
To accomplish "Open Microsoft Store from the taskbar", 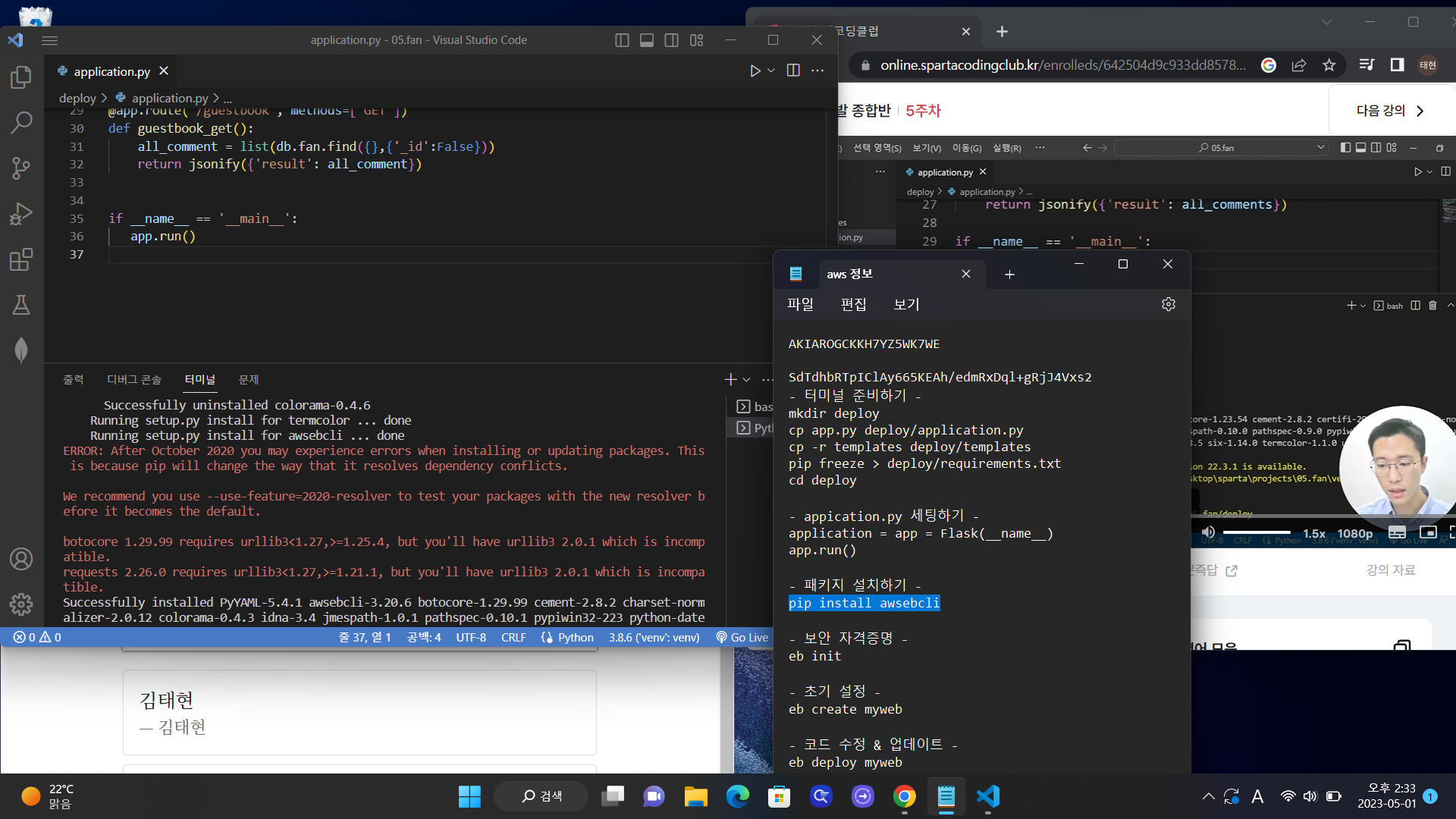I will 779,796.
